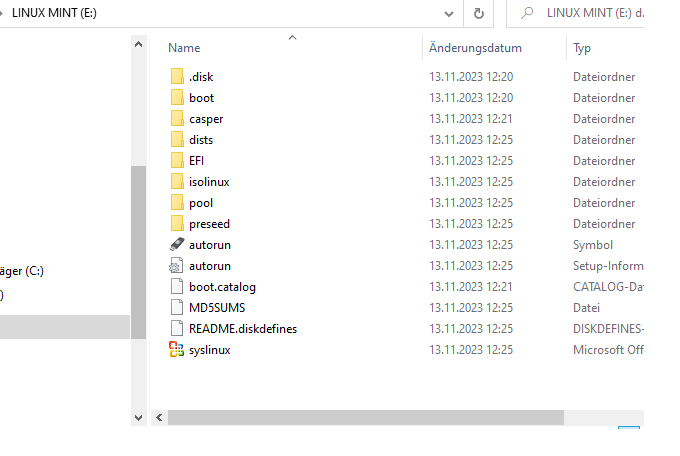The image size is (680, 456).
Task: Click the syslinux Microsoft Office icon
Action: (x=177, y=349)
